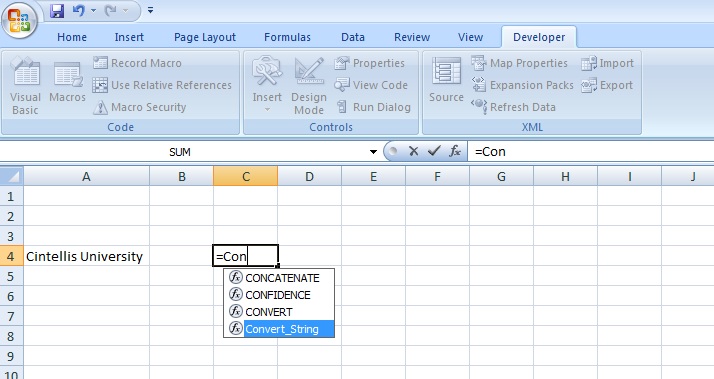
Task: Switch to the Formulas tab
Action: pos(287,37)
